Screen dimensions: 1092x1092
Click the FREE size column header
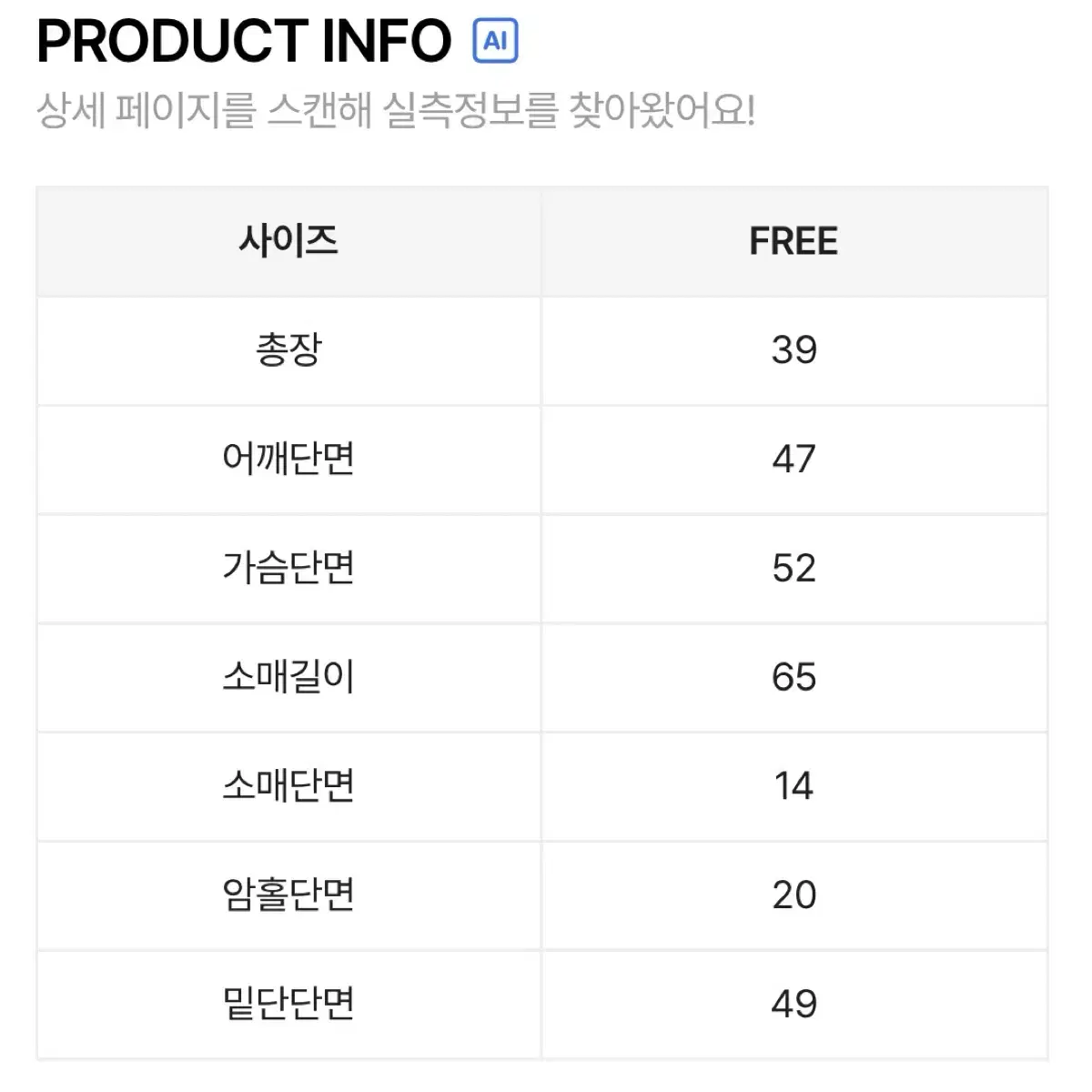pos(794,241)
